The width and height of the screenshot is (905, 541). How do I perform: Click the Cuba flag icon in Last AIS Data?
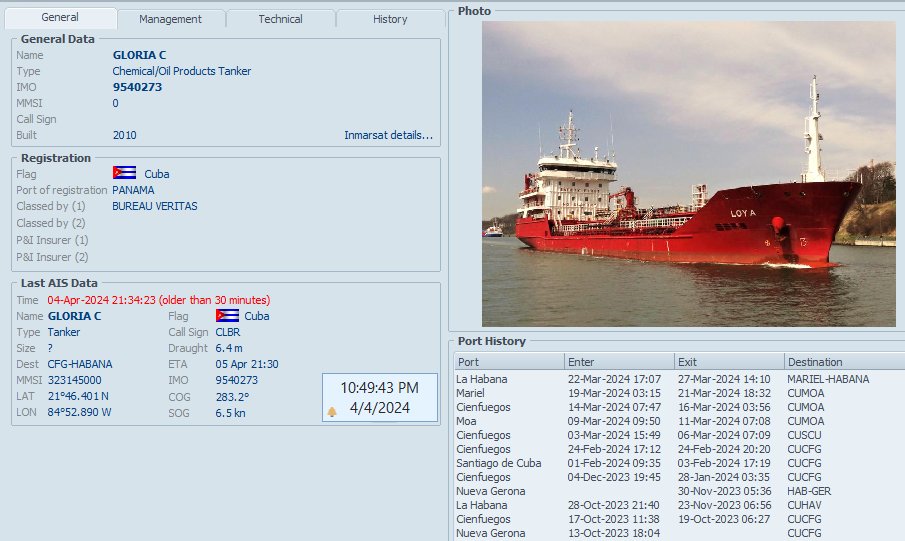tap(227, 315)
